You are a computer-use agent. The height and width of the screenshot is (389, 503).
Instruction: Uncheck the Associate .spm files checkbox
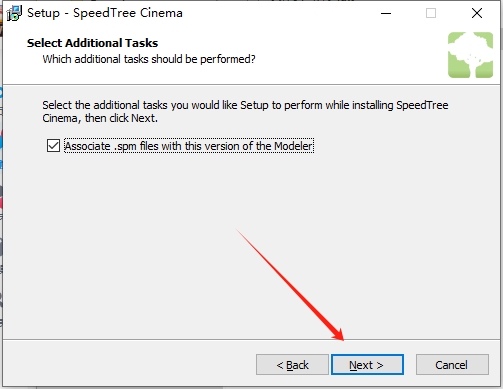tap(53, 146)
